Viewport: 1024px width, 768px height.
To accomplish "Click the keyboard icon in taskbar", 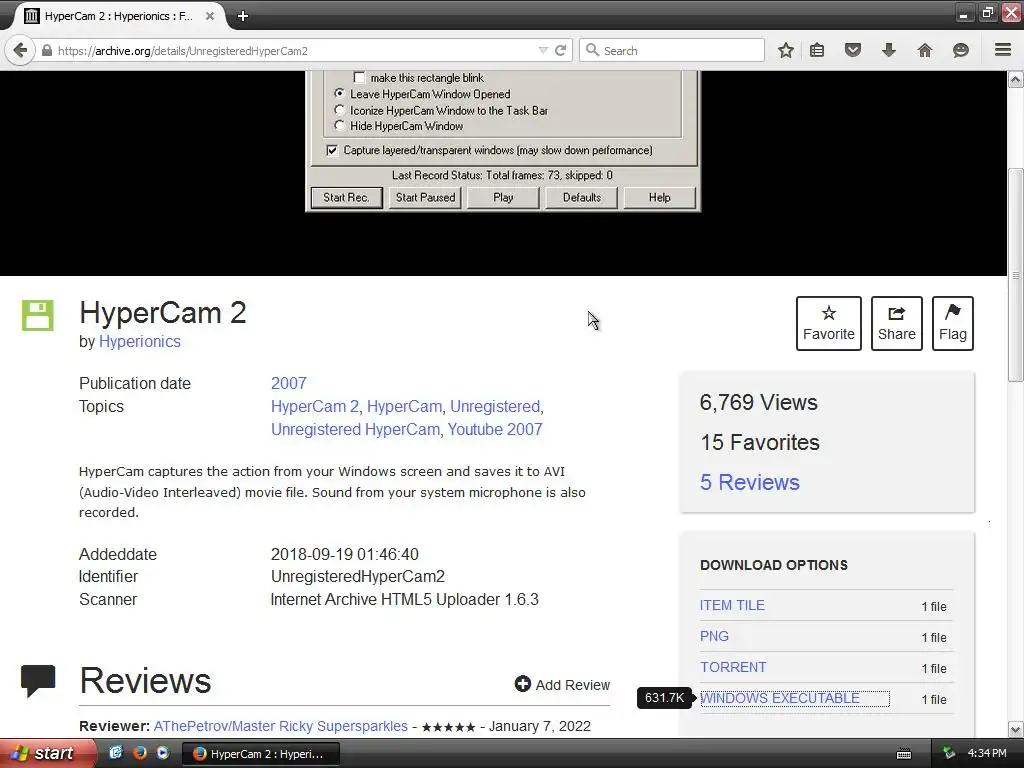I will (904, 754).
